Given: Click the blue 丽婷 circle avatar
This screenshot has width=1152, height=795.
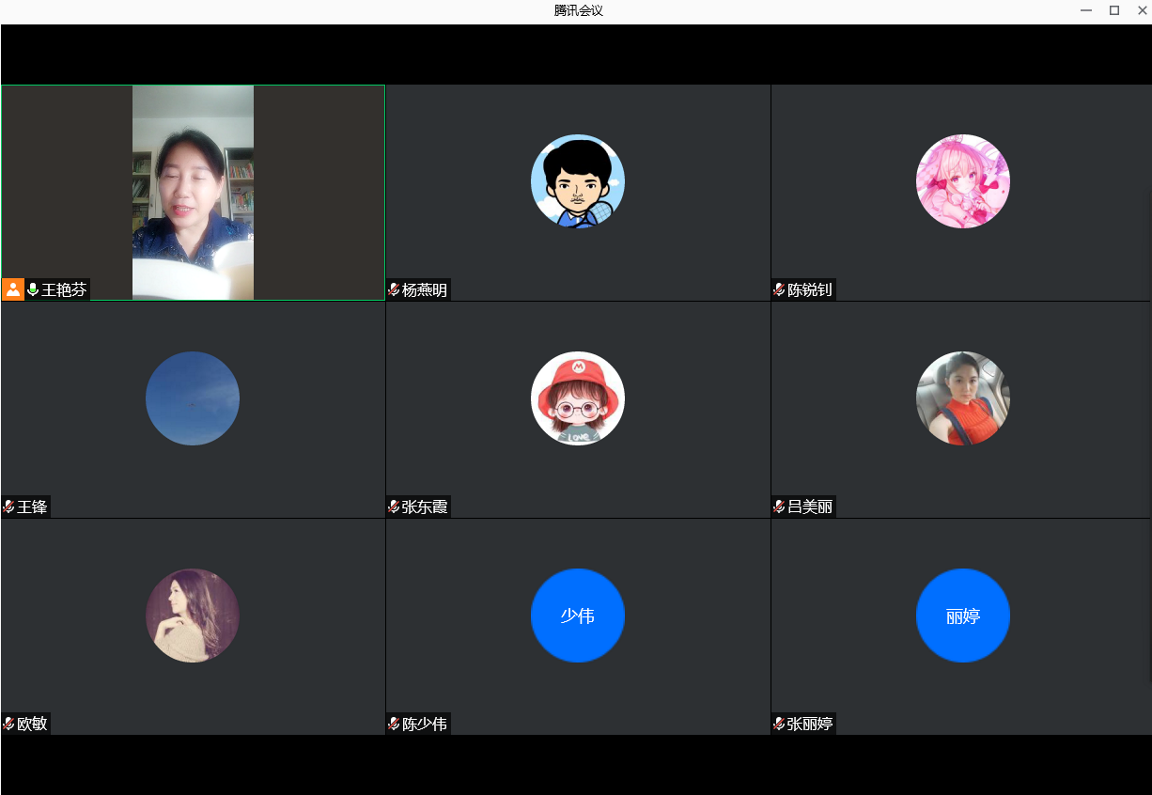Looking at the screenshot, I should point(963,615).
